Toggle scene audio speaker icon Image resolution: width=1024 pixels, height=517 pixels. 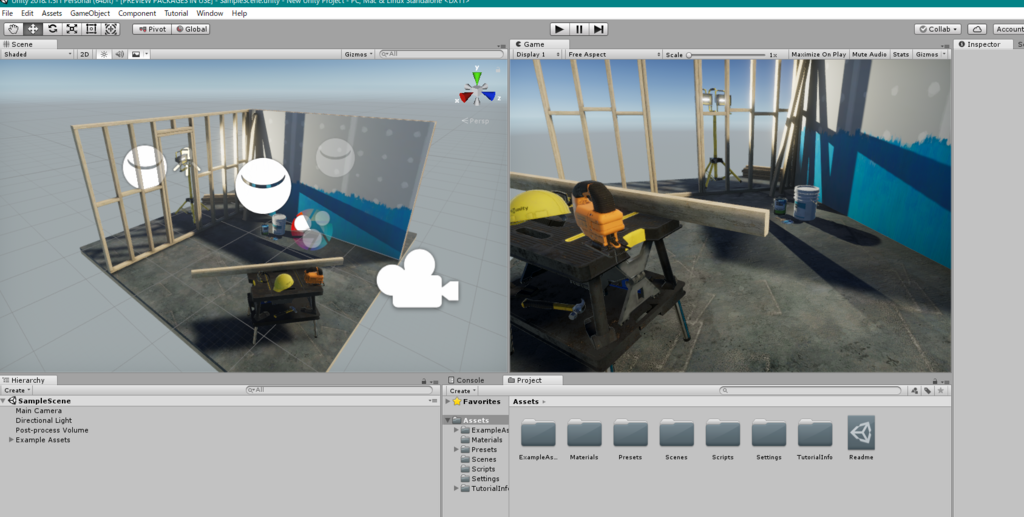[x=120, y=54]
